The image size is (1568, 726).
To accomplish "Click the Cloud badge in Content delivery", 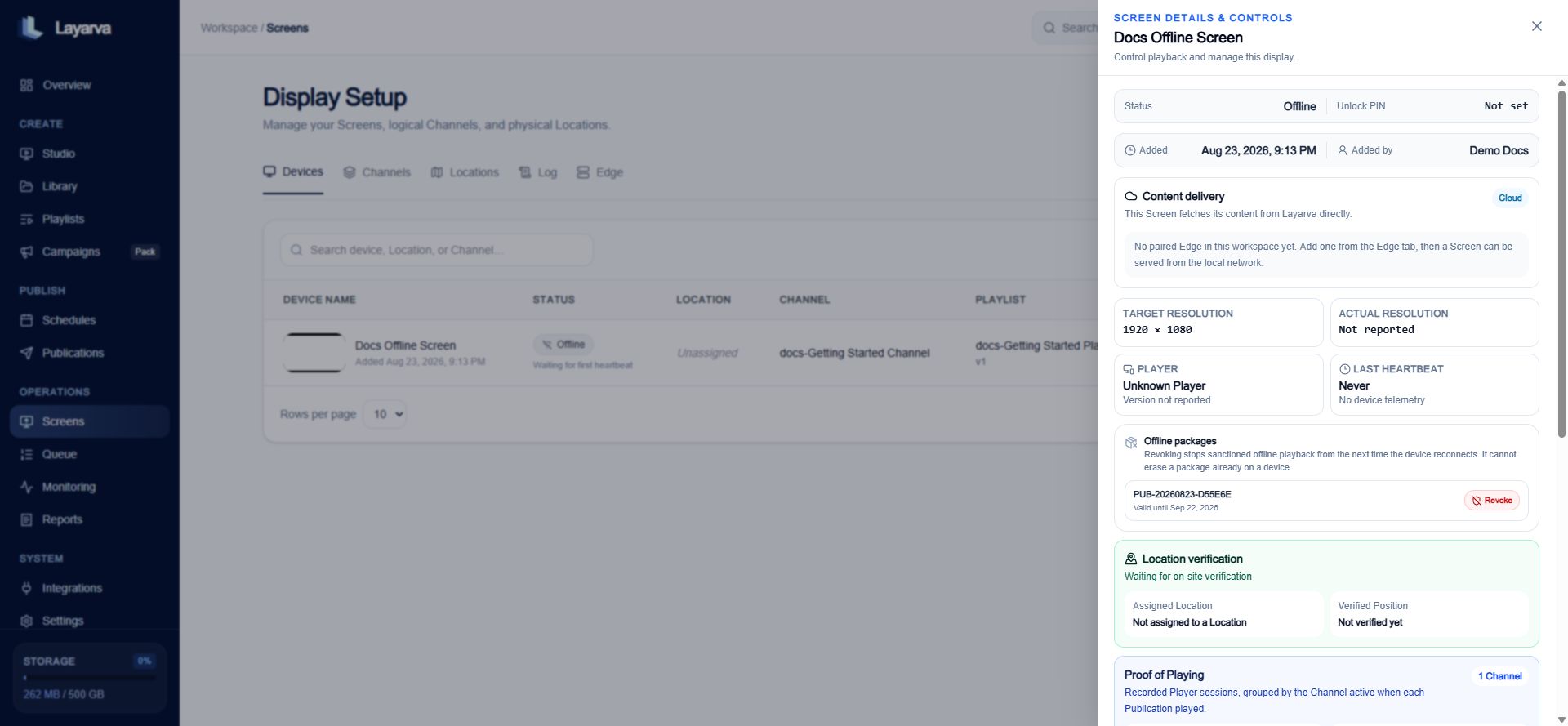I will [x=1510, y=198].
